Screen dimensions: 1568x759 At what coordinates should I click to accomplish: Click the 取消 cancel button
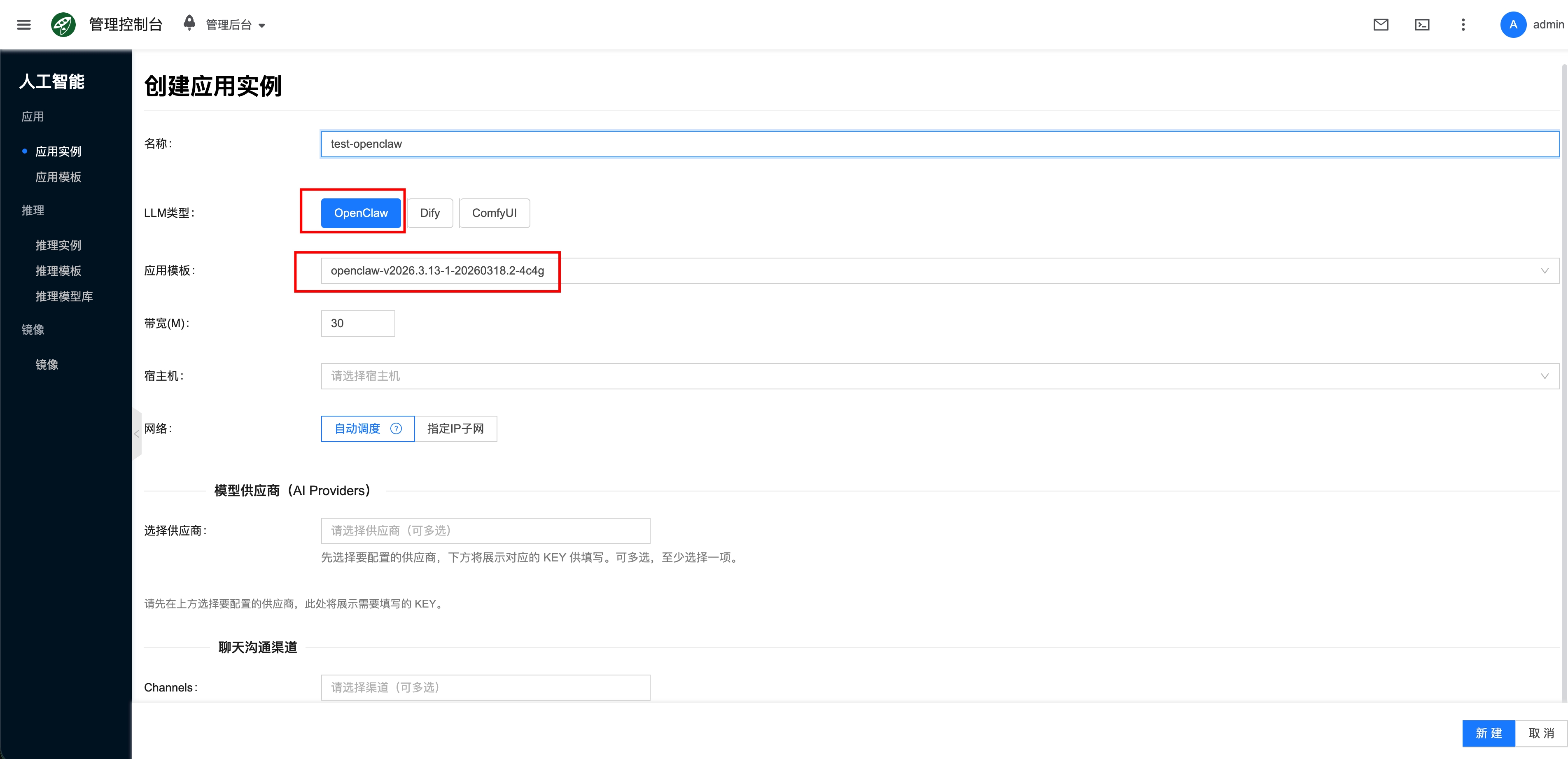(1541, 733)
